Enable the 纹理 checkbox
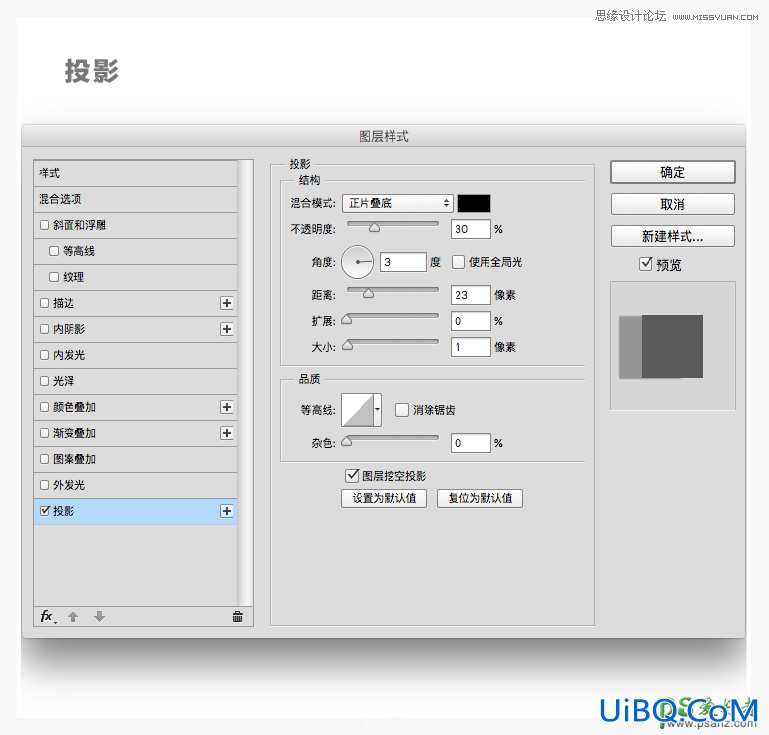The height and width of the screenshot is (735, 769). pyautogui.click(x=54, y=277)
